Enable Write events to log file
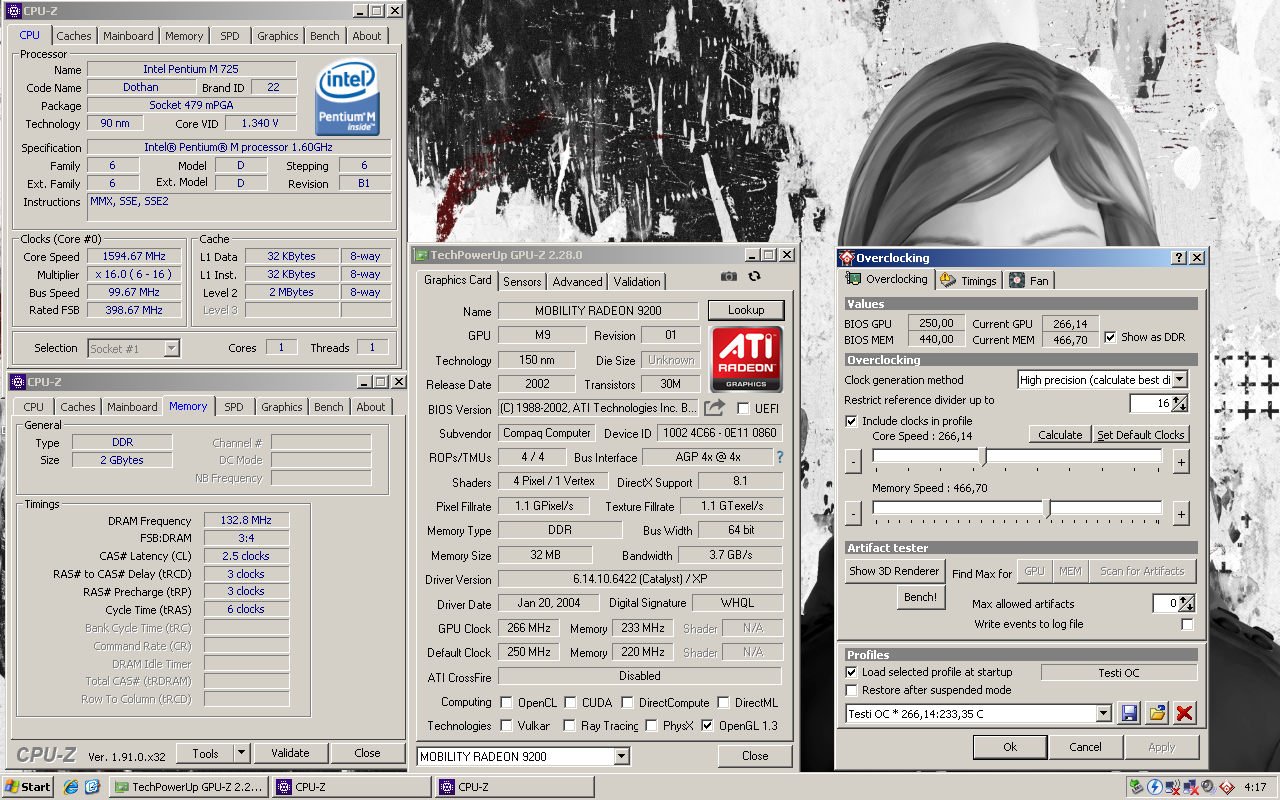 (1187, 624)
